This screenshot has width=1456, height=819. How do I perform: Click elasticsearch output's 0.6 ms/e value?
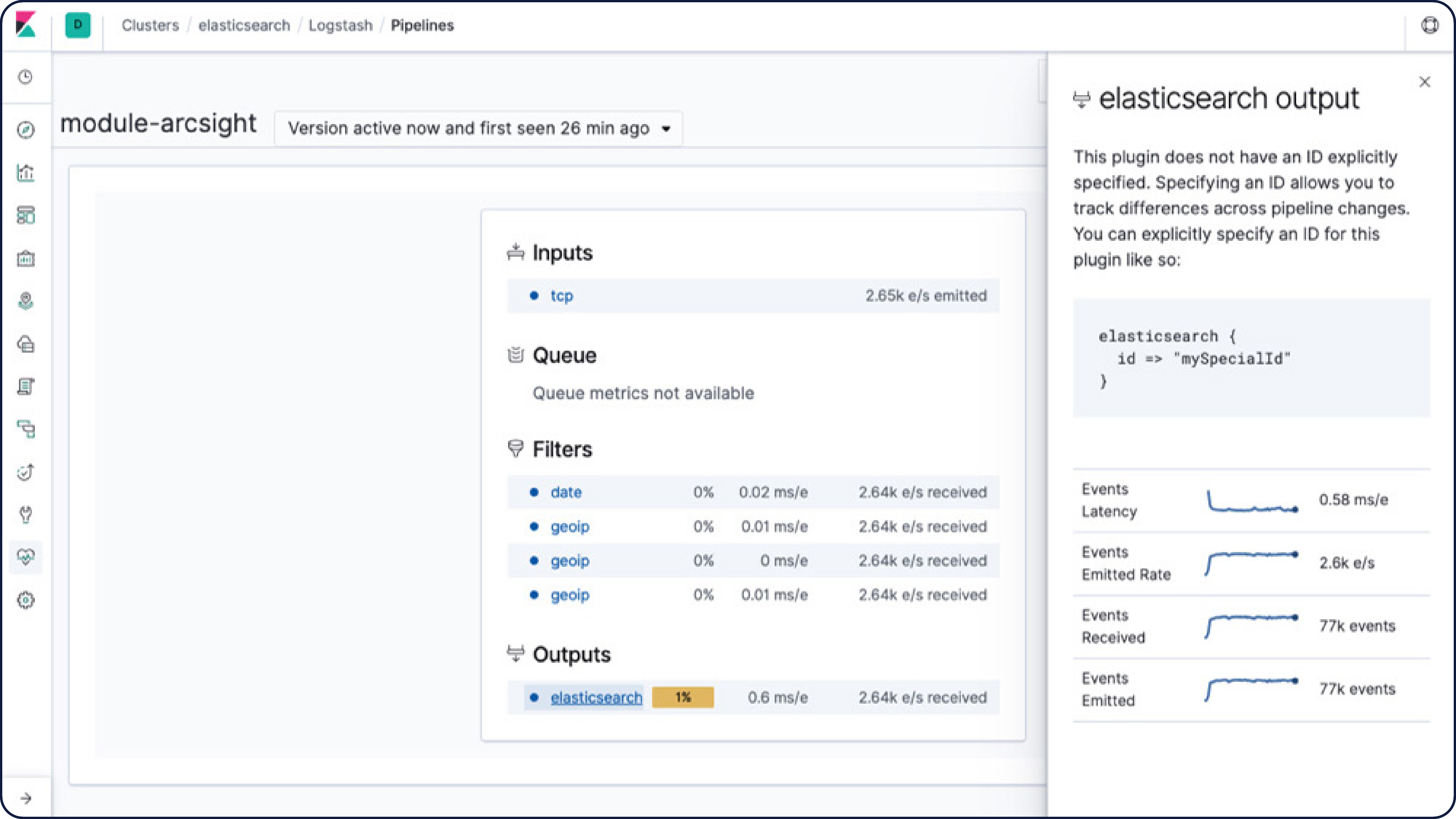778,698
